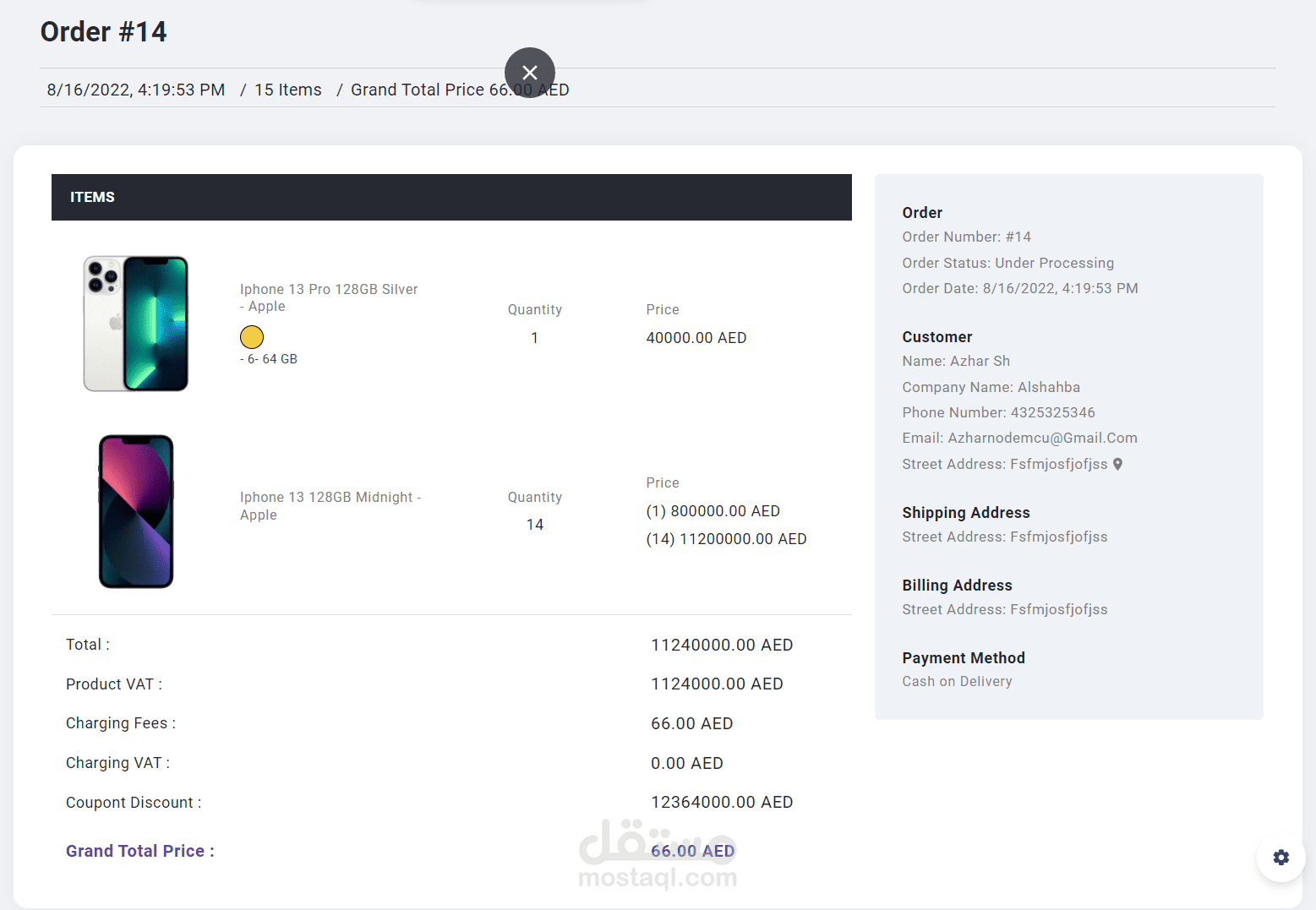The image size is (1316, 910).
Task: Click the Order Status Under Processing text
Action: pos(1007,263)
